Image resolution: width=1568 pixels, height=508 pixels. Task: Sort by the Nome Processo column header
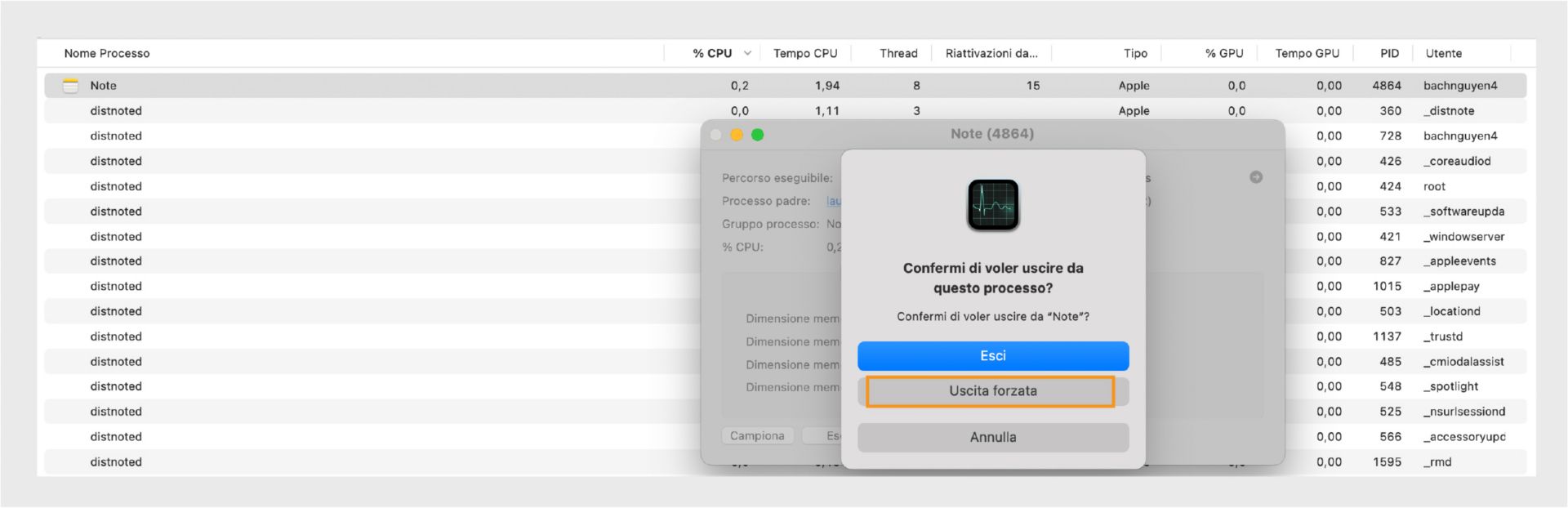pos(107,53)
